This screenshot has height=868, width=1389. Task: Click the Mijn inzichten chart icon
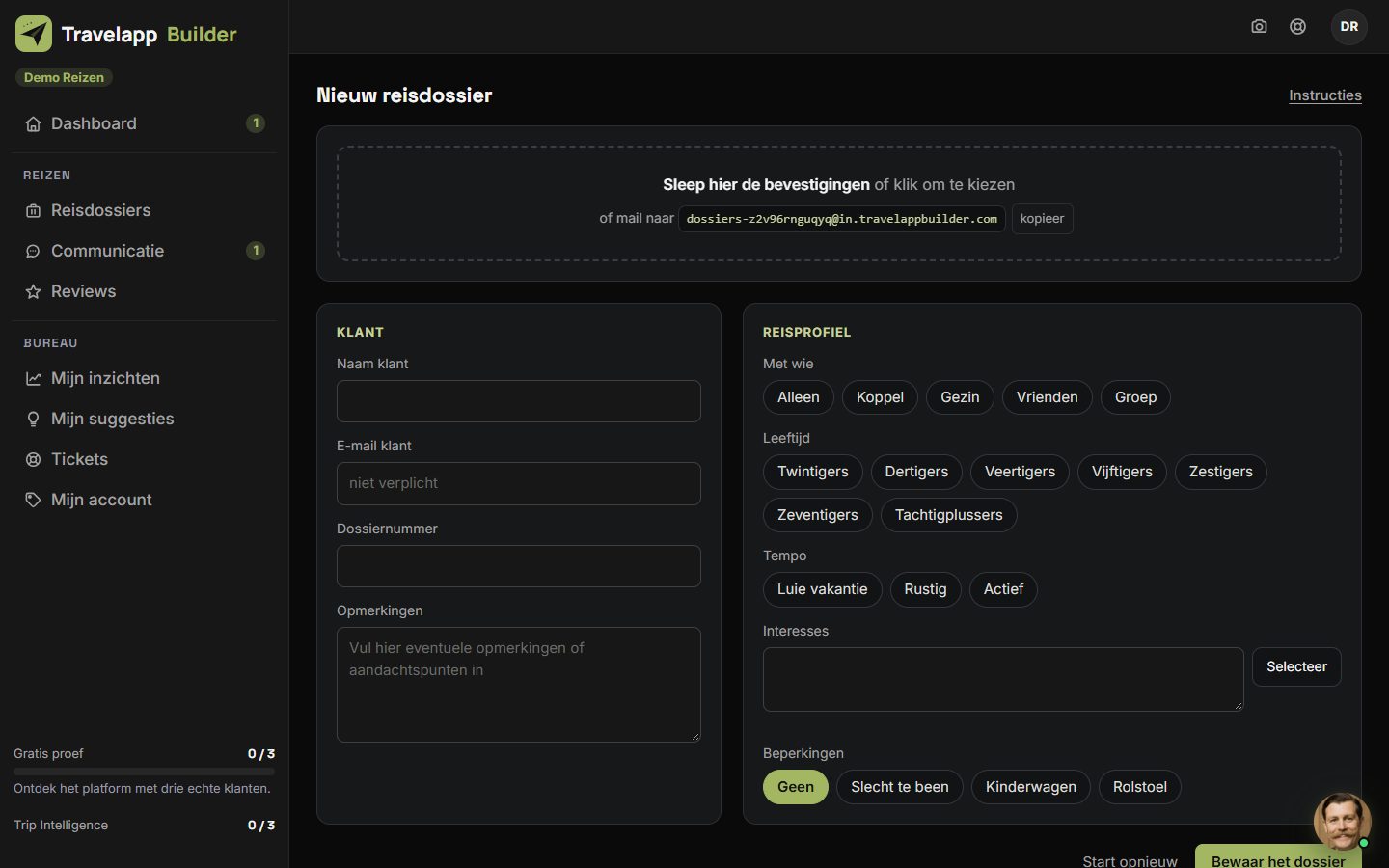(33, 378)
